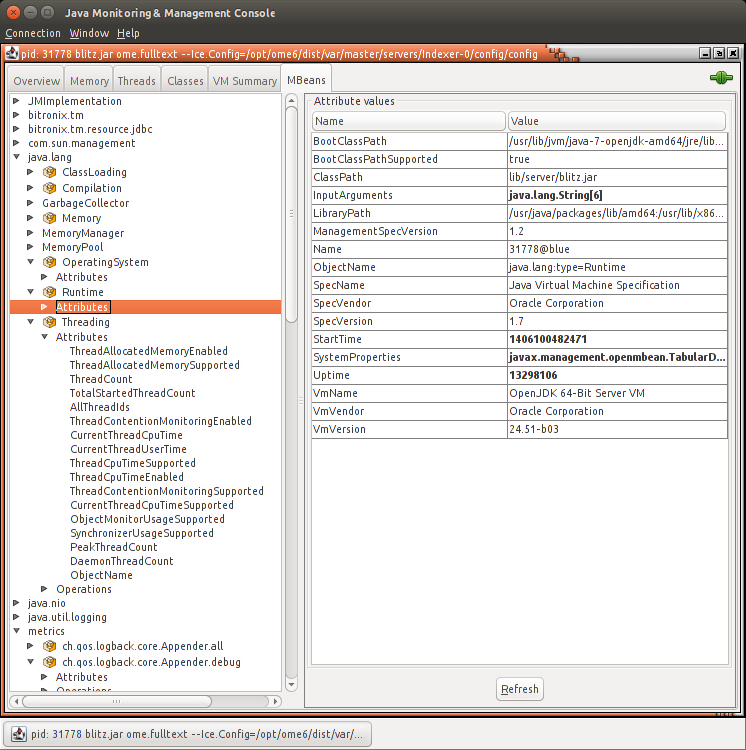Switch to the Threads tab

pos(136,81)
